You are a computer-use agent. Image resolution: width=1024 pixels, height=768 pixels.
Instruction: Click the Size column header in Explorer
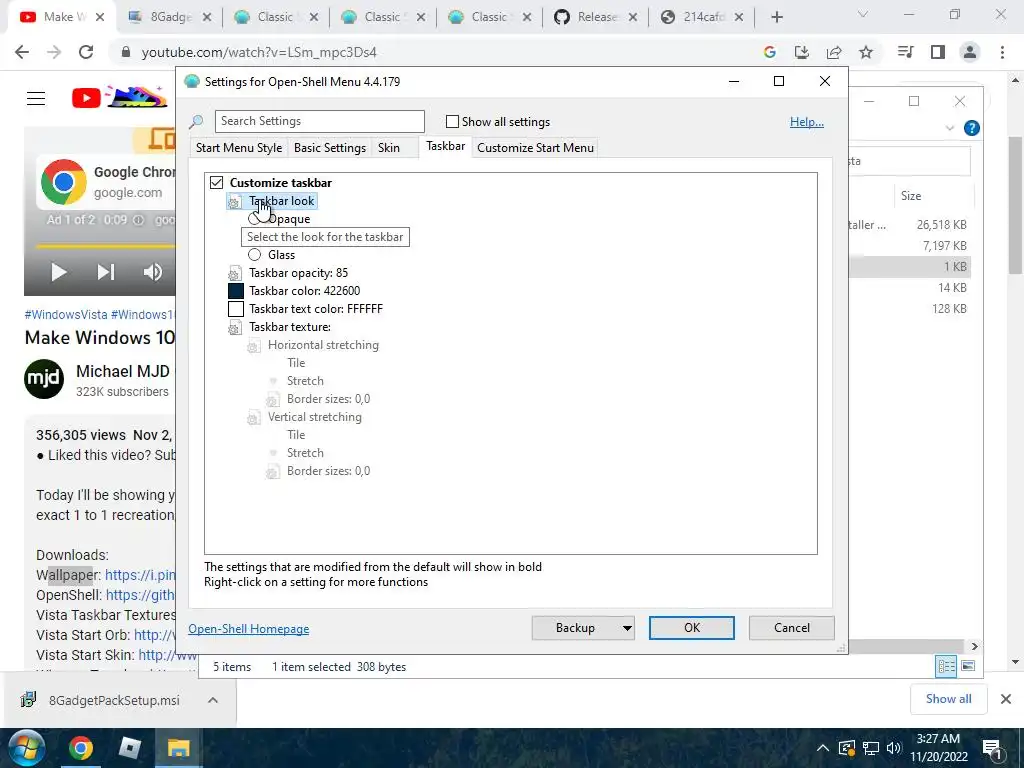[x=911, y=196]
